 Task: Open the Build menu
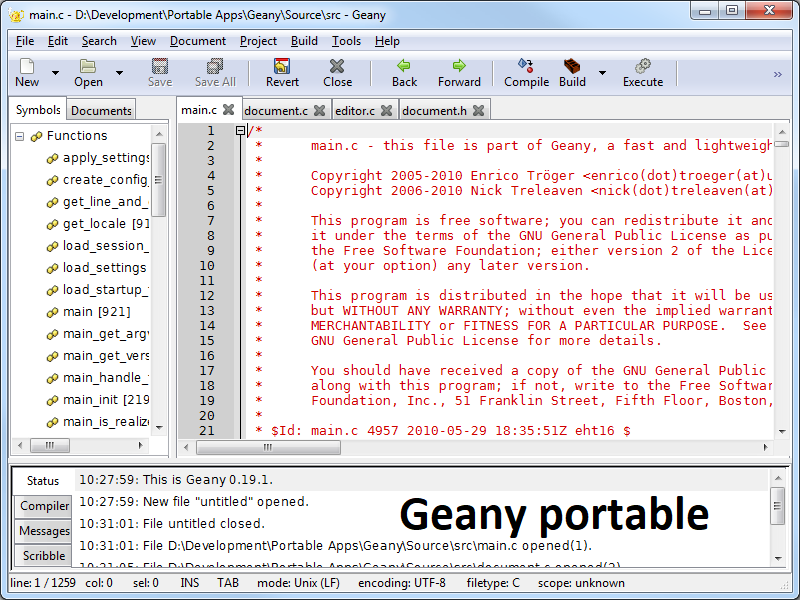point(304,41)
